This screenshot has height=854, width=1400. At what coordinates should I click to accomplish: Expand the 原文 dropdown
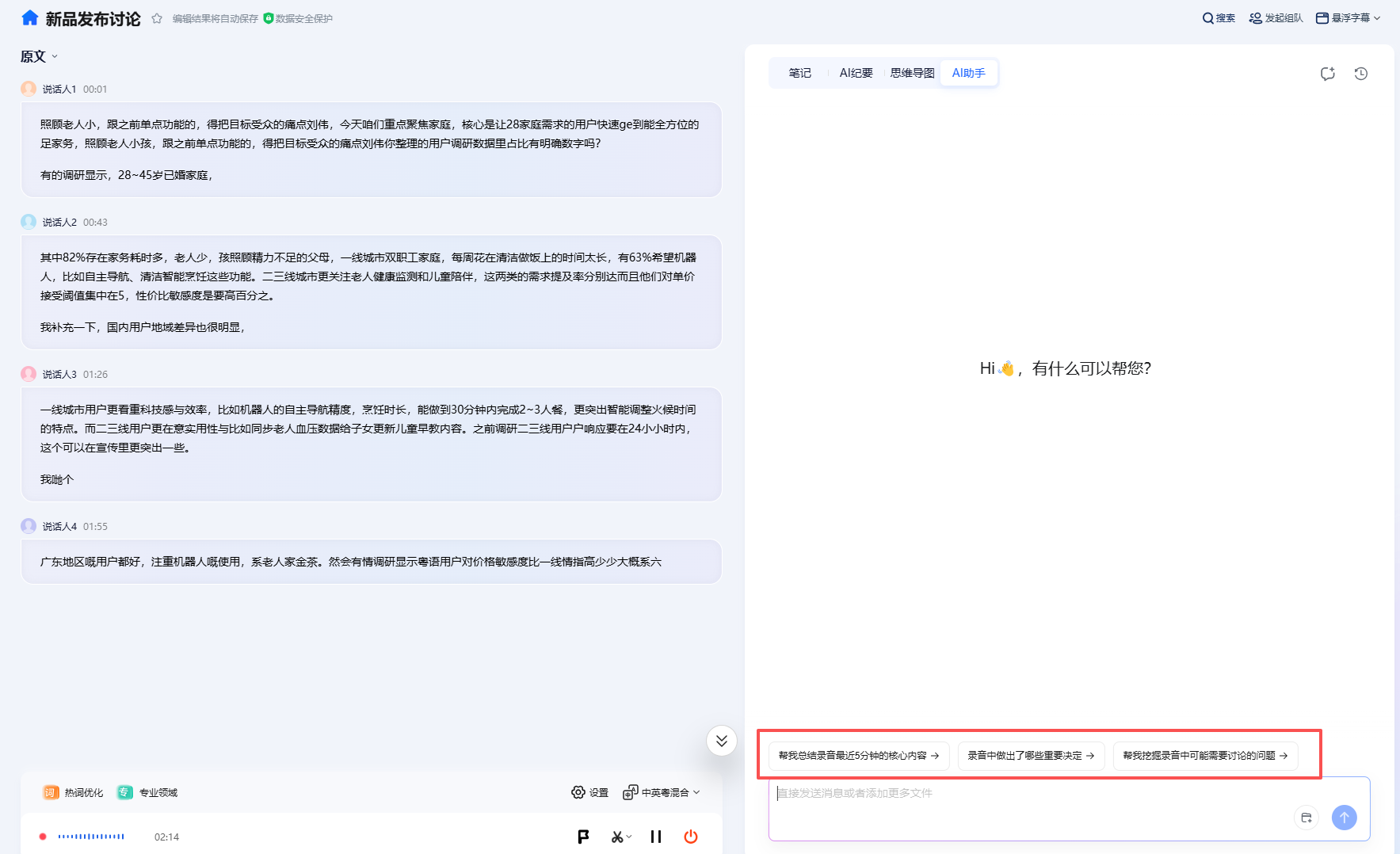[x=38, y=56]
